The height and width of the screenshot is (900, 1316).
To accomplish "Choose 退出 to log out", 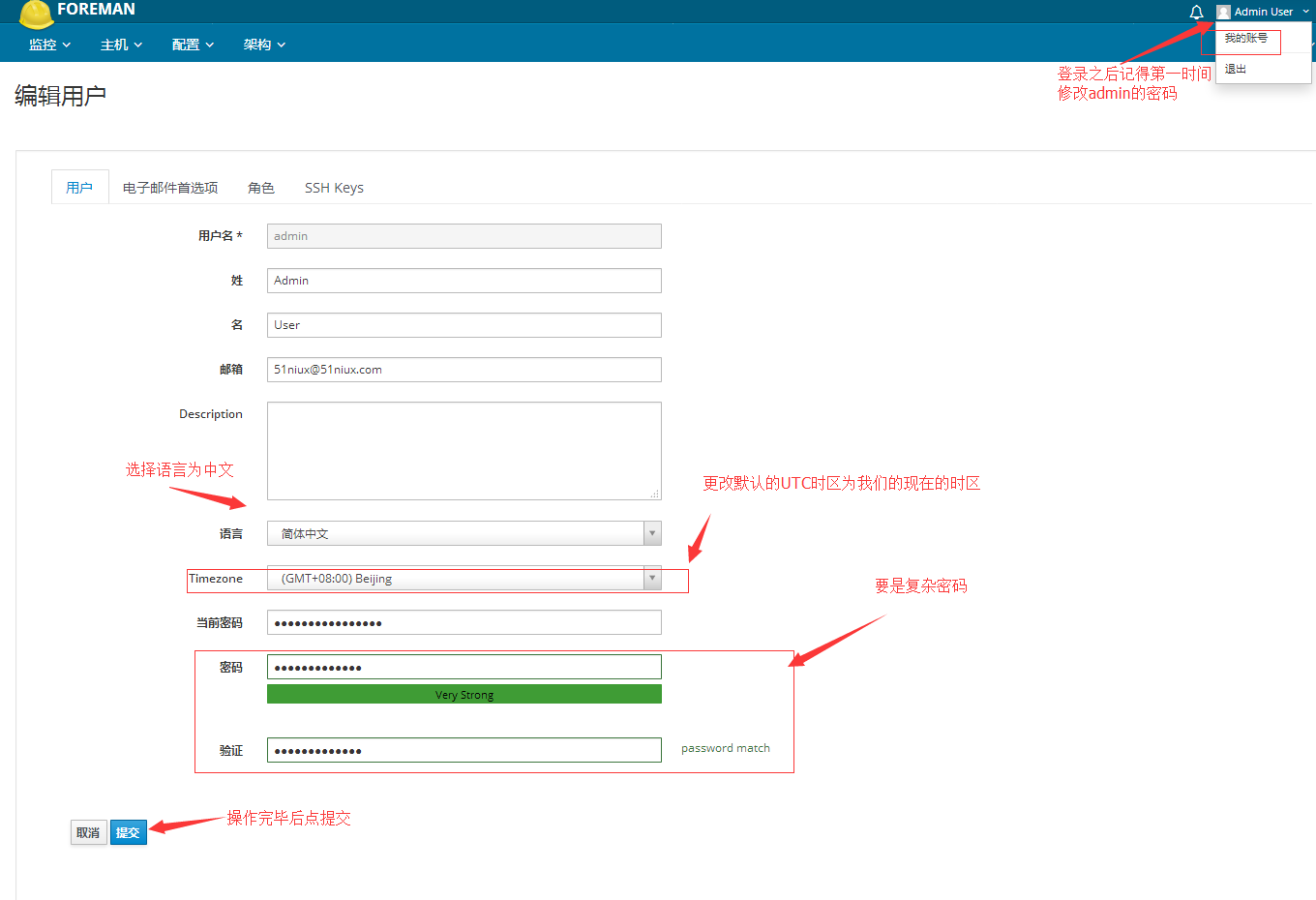I will tap(1236, 70).
